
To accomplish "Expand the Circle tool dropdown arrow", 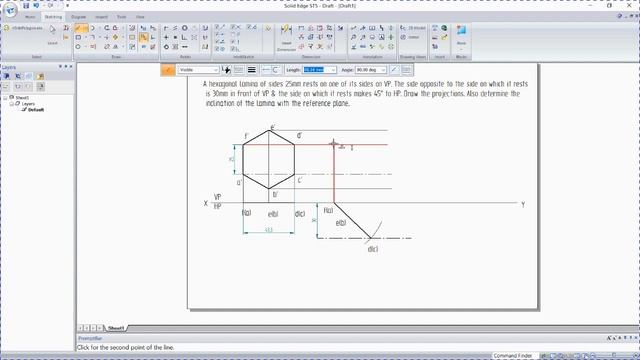I will [85, 47].
